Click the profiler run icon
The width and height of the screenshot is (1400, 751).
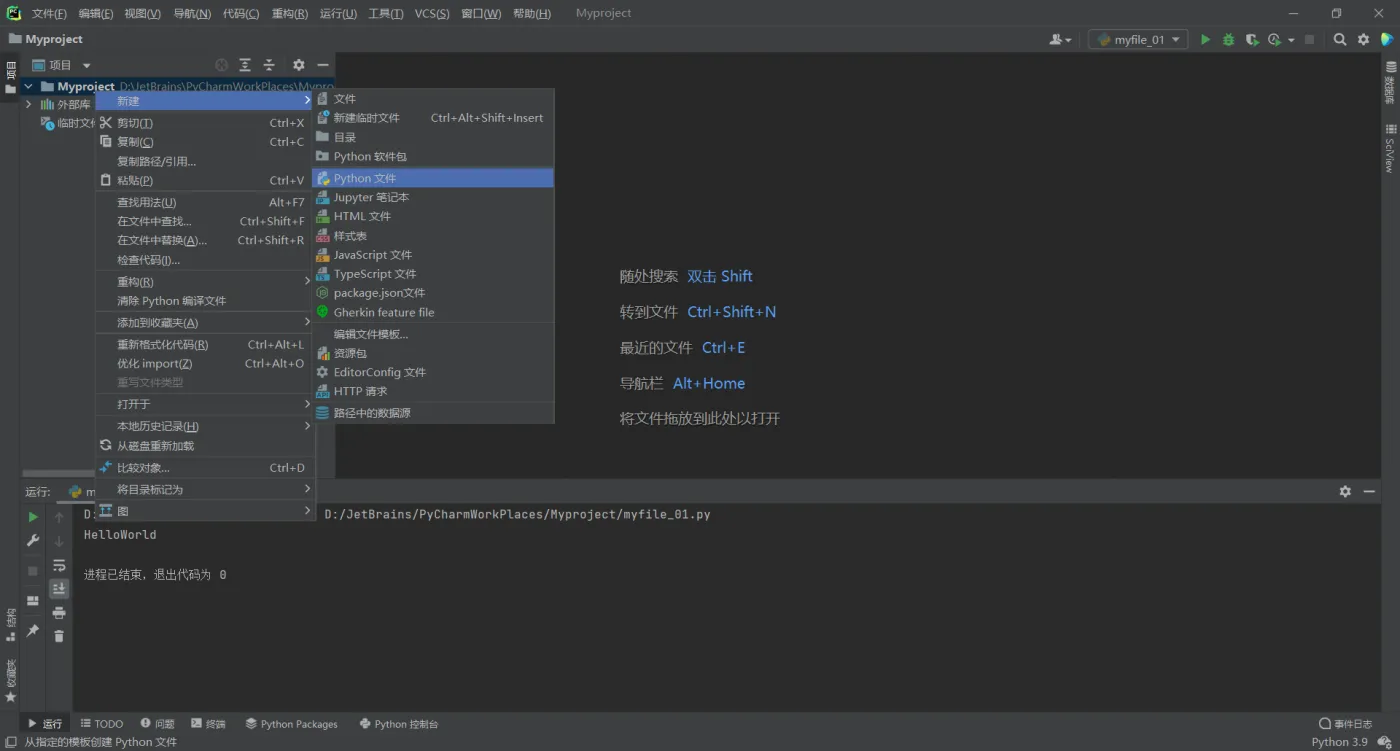coord(1274,40)
